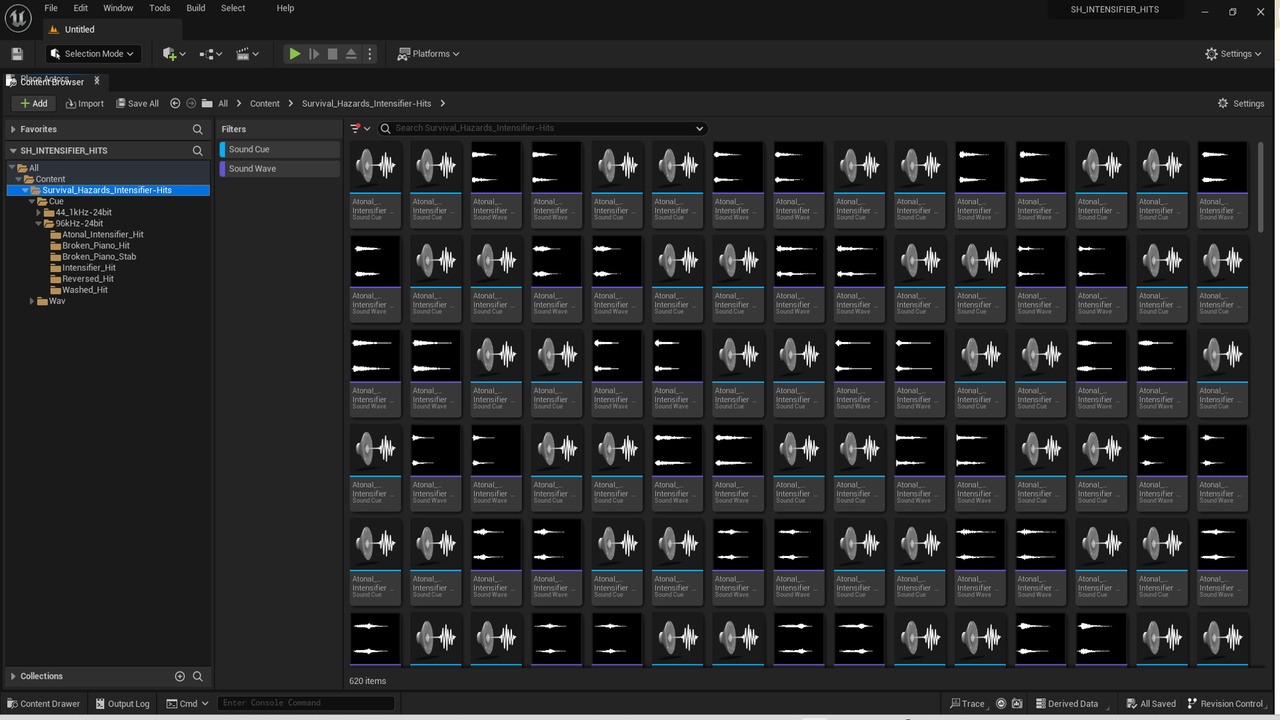Add a new collection with plus icon
This screenshot has width=1280, height=720.
[180, 676]
